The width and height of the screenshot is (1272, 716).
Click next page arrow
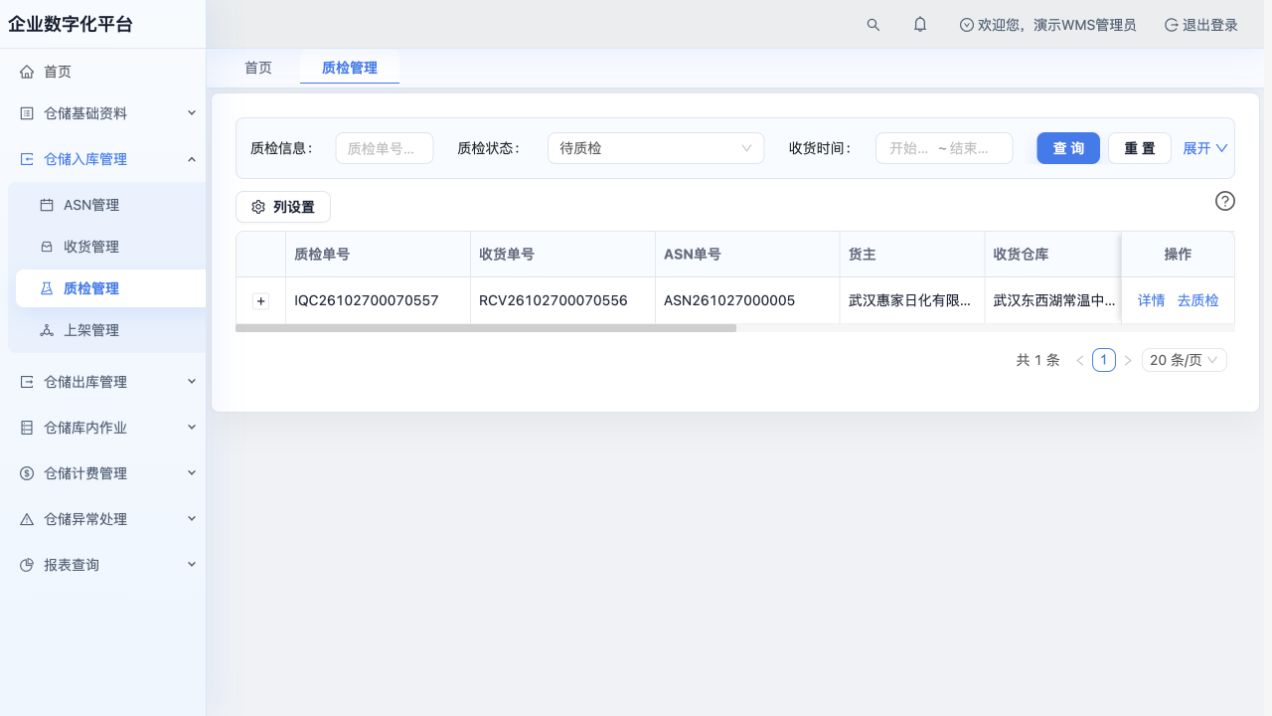pyautogui.click(x=1128, y=360)
